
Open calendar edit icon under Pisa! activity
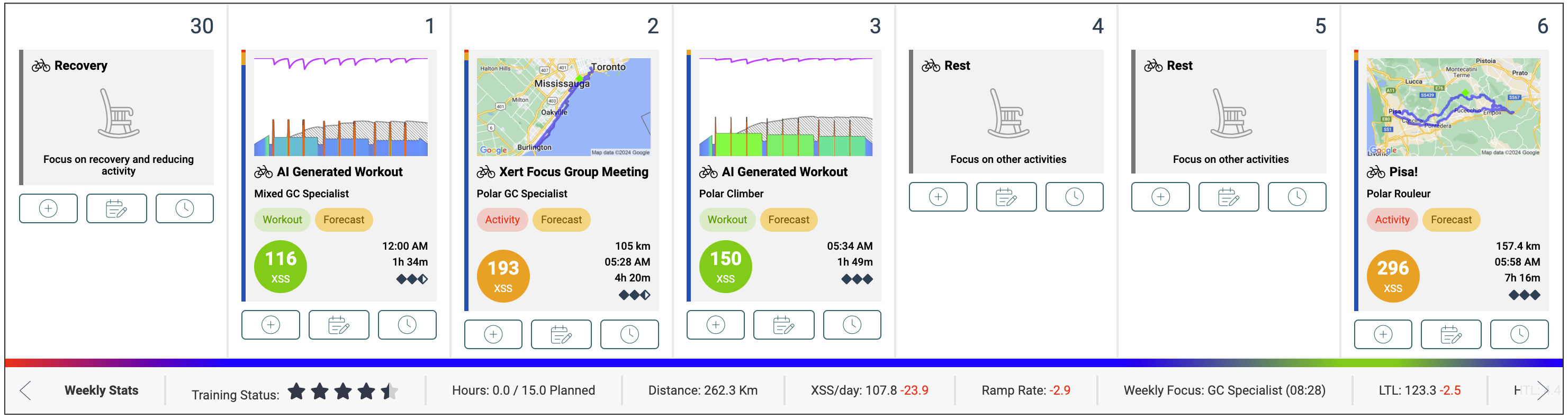(1450, 334)
